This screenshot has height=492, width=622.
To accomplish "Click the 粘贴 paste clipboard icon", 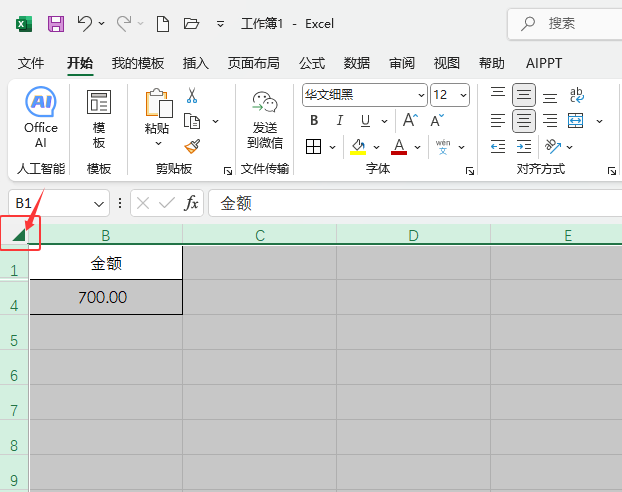I will point(159,103).
